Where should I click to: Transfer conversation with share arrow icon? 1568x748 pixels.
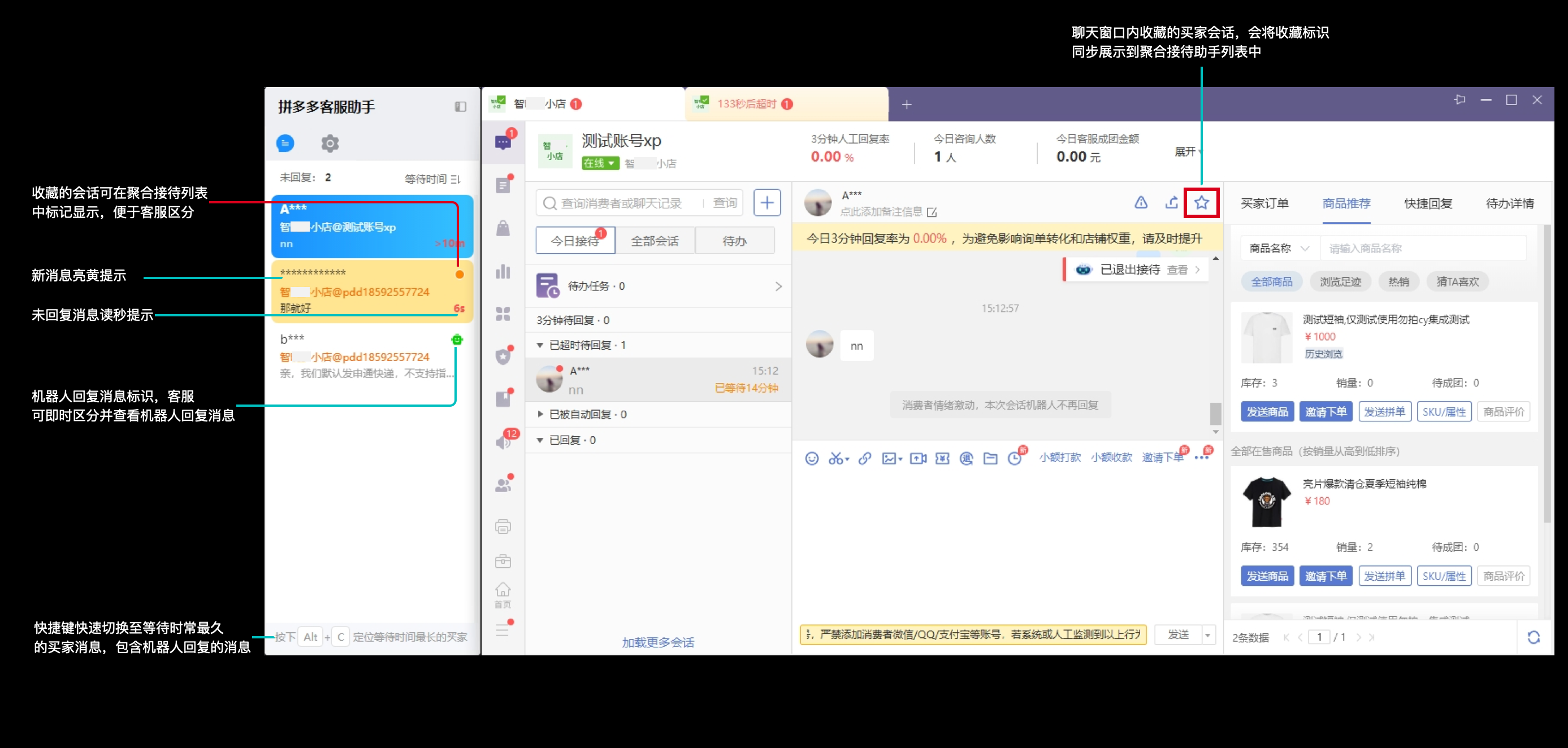(1171, 203)
